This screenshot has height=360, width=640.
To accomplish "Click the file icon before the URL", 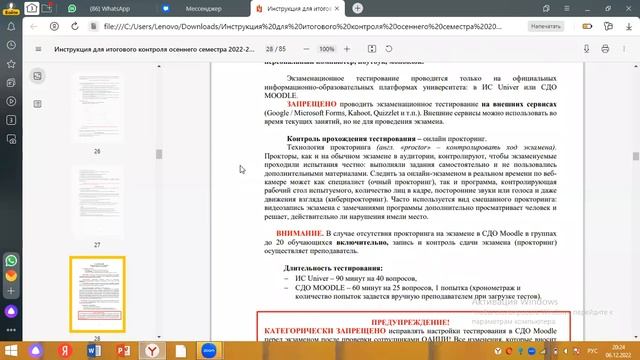I will pyautogui.click(x=93, y=27).
